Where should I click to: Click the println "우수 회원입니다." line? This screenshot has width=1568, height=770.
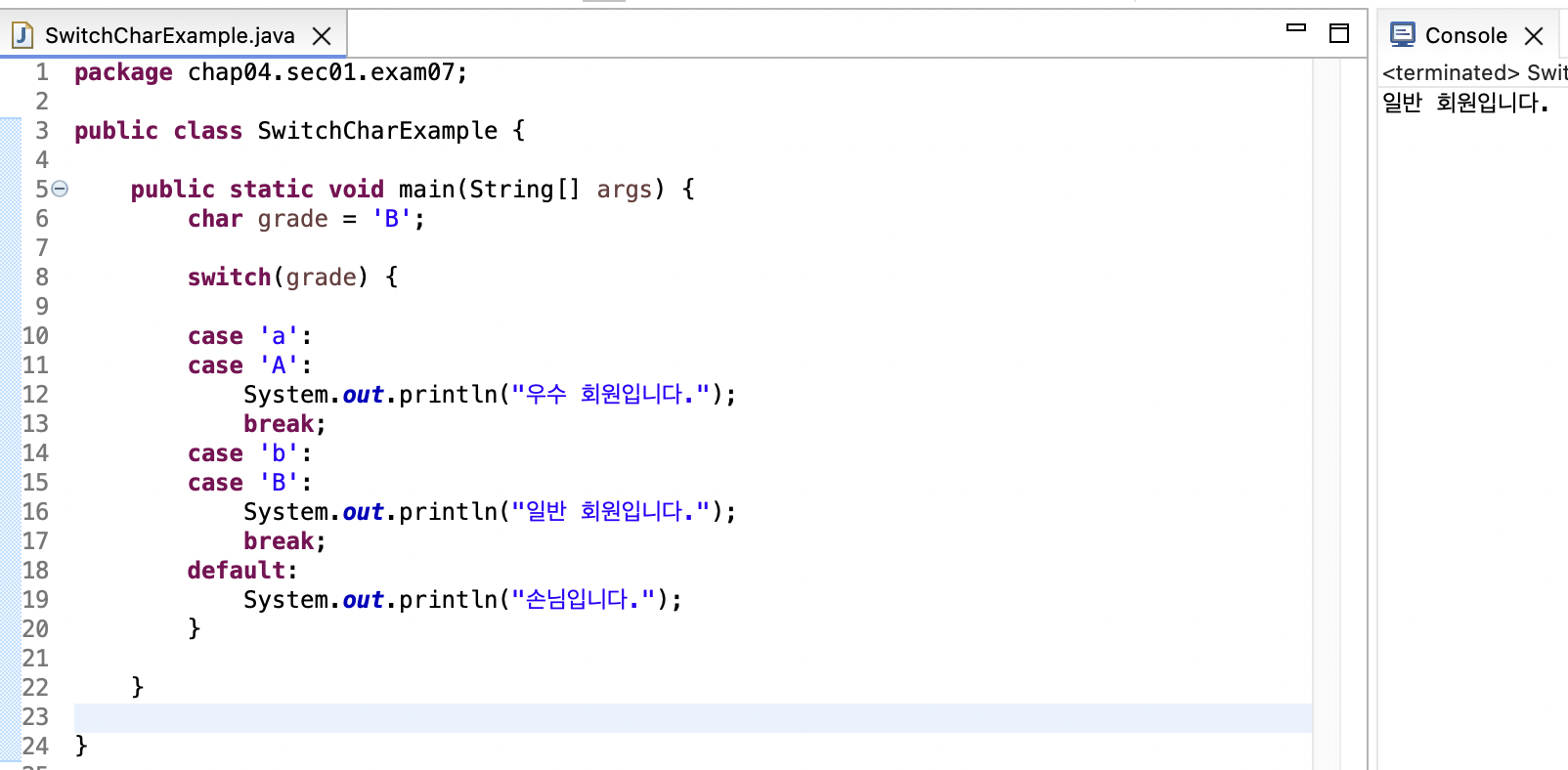click(x=490, y=395)
